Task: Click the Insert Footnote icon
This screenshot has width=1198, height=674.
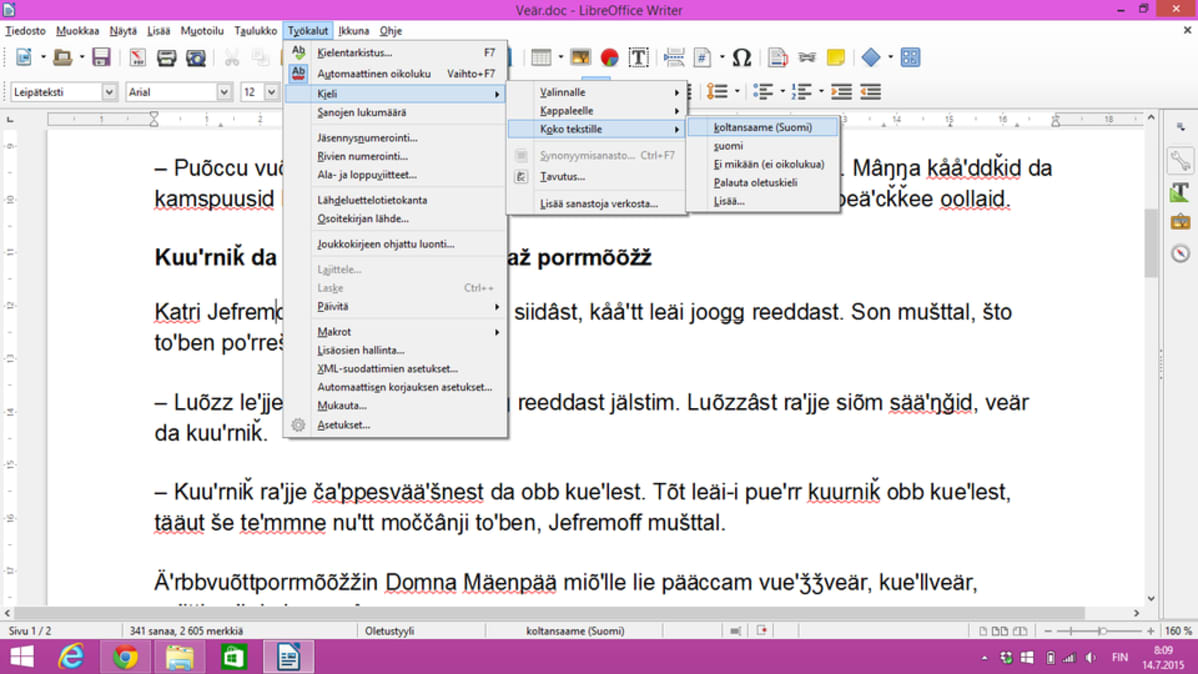Action: pos(778,57)
